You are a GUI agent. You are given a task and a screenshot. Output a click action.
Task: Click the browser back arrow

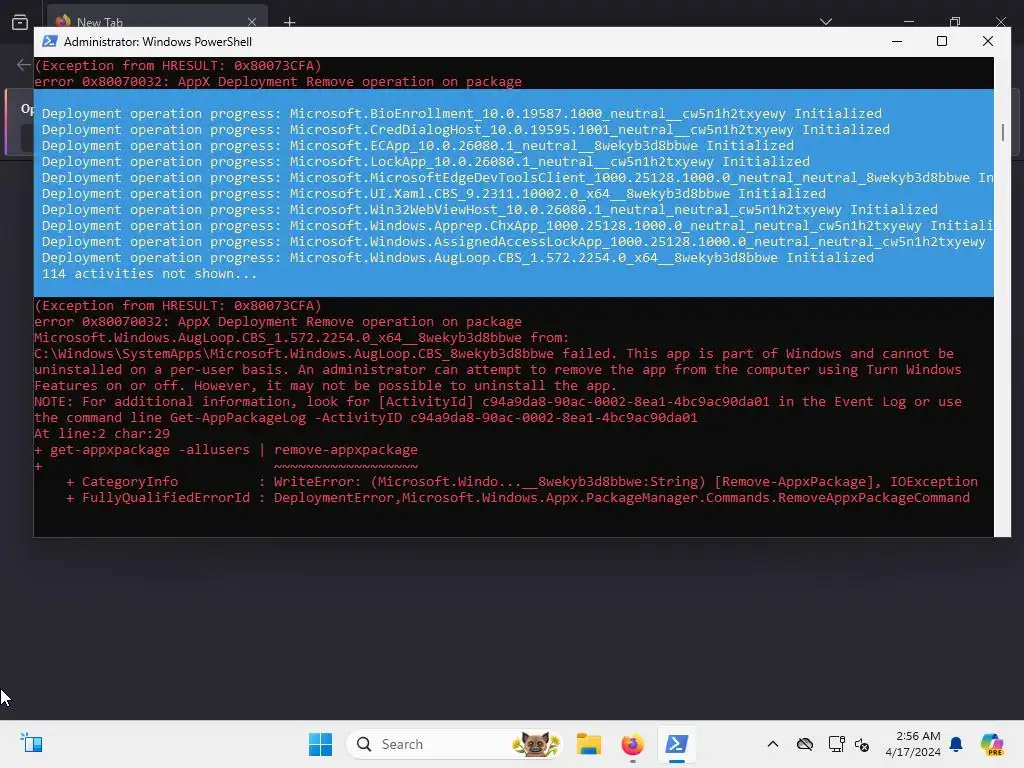pyautogui.click(x=24, y=65)
